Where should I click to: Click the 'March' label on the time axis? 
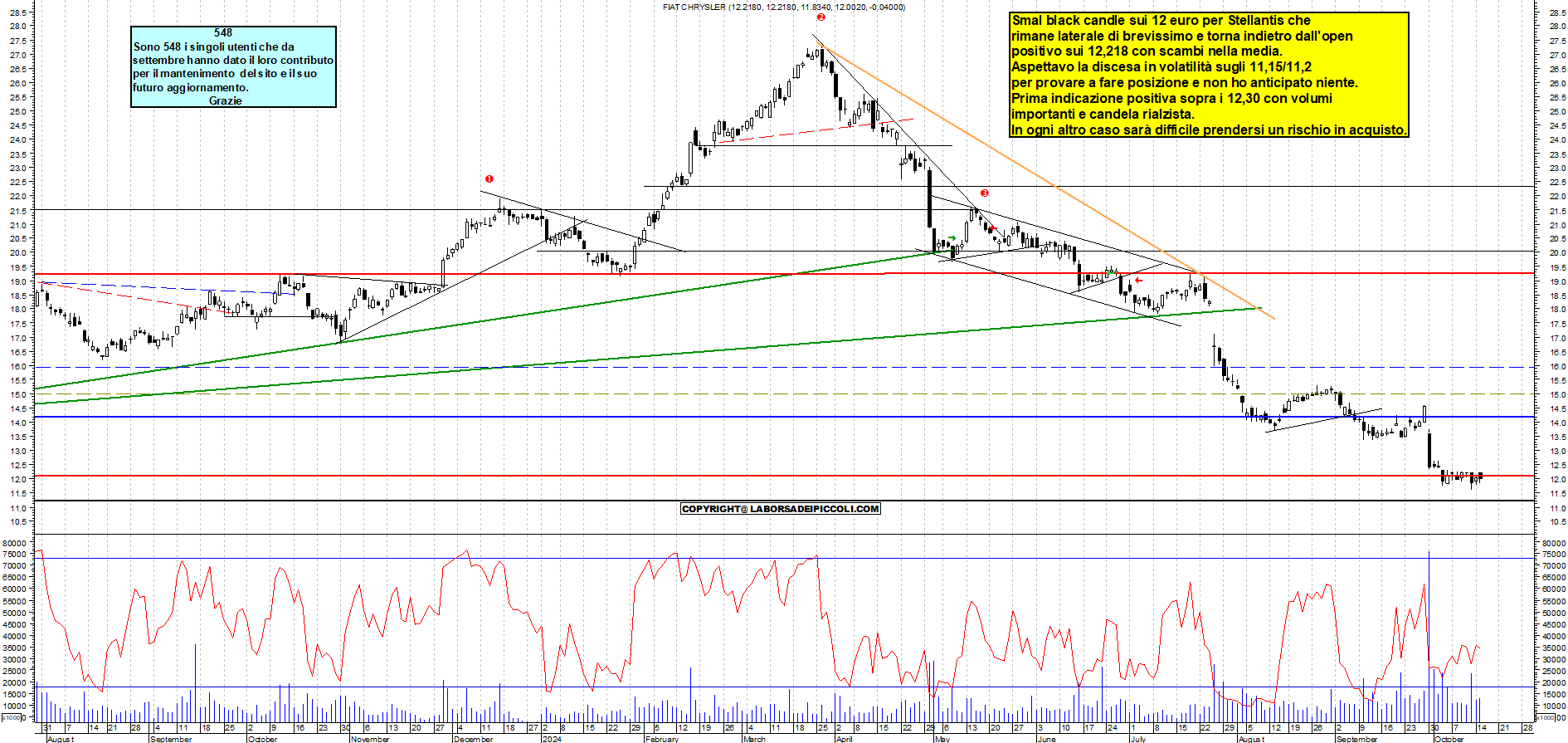(x=754, y=739)
